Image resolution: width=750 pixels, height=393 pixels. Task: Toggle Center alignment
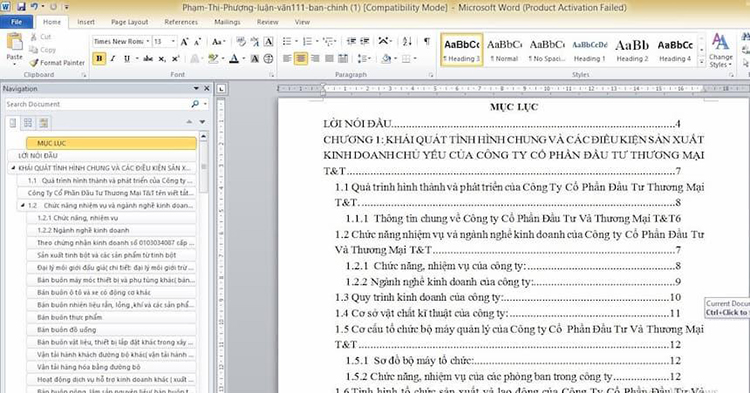301,59
